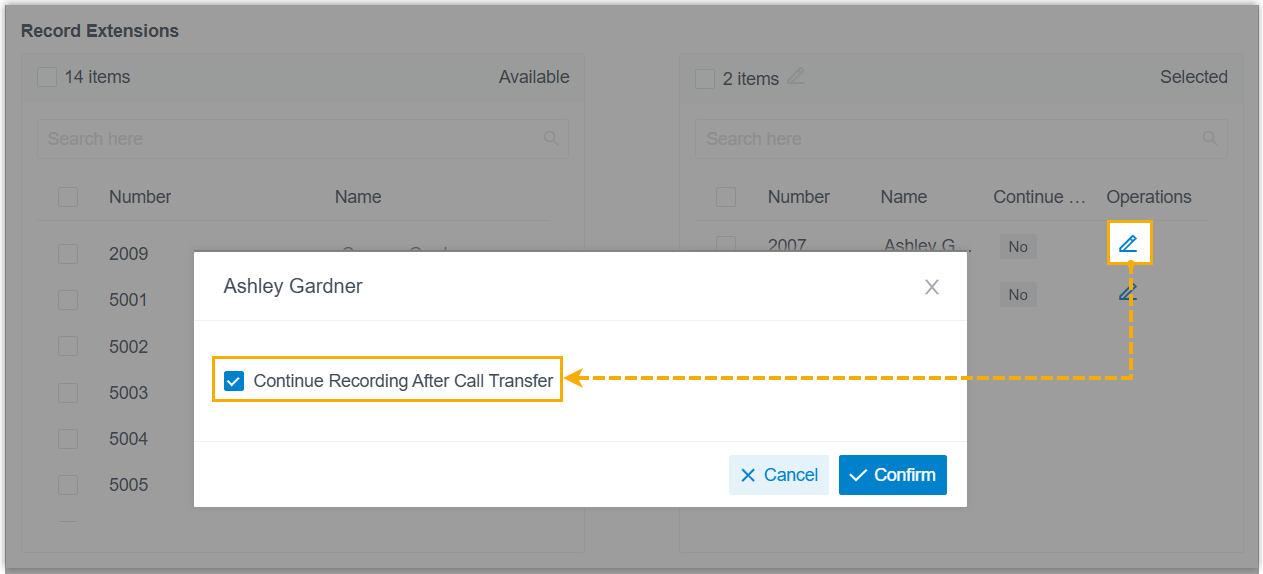
Task: Focus the Available list search field
Action: pyautogui.click(x=290, y=139)
